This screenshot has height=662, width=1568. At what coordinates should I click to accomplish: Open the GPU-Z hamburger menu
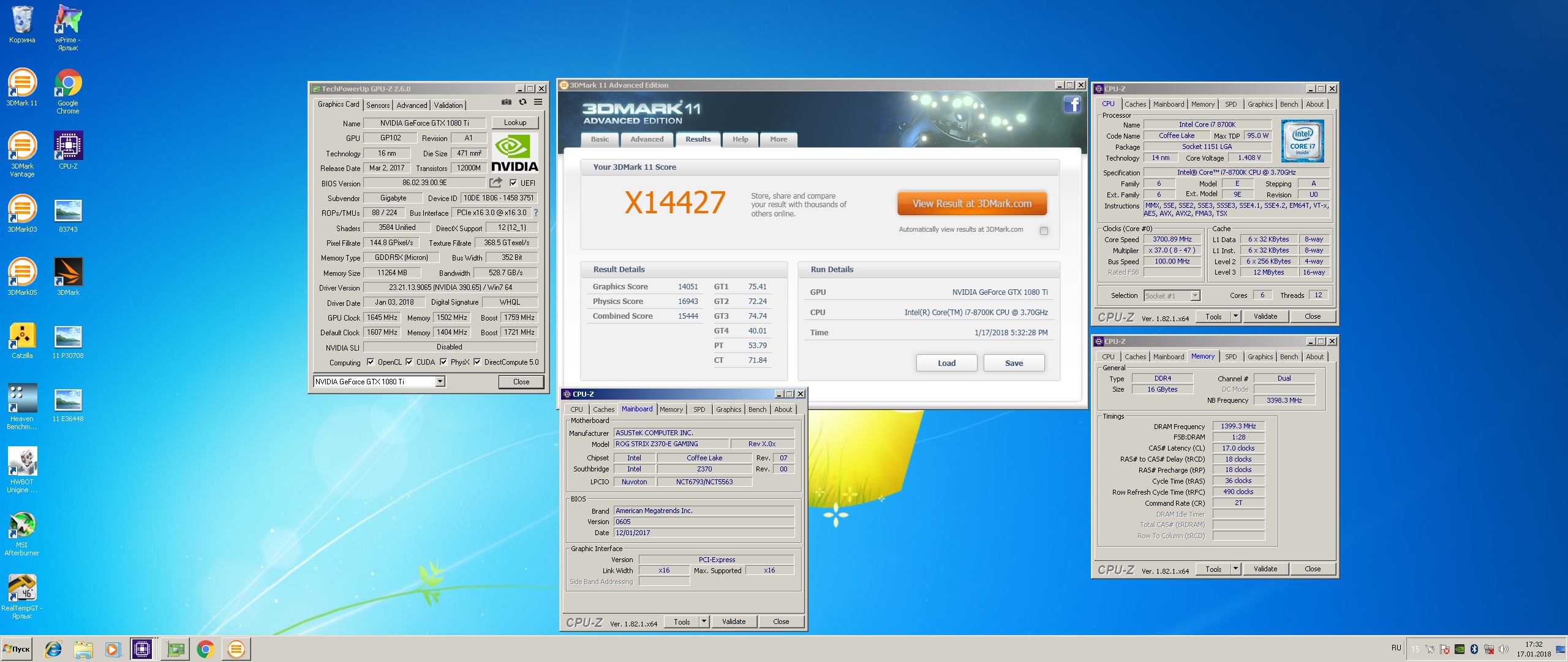[538, 102]
